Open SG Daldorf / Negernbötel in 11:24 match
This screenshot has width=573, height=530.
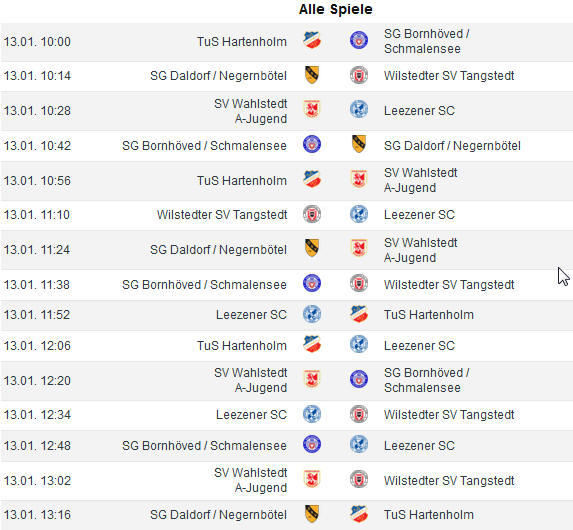pyautogui.click(x=218, y=250)
